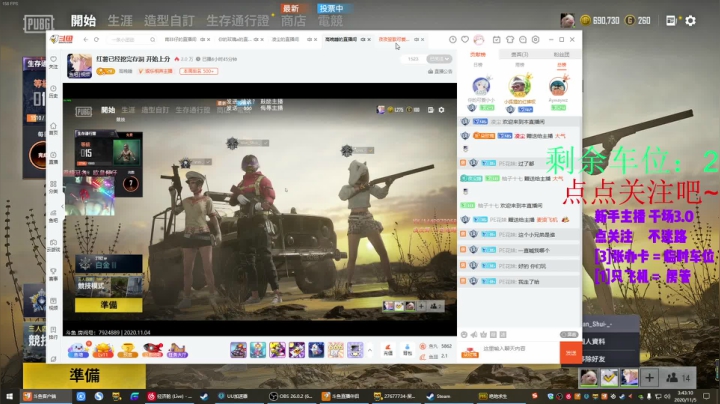Add squad member with plus button in PUBG lobby
The width and height of the screenshot is (720, 404).
[x=649, y=377]
